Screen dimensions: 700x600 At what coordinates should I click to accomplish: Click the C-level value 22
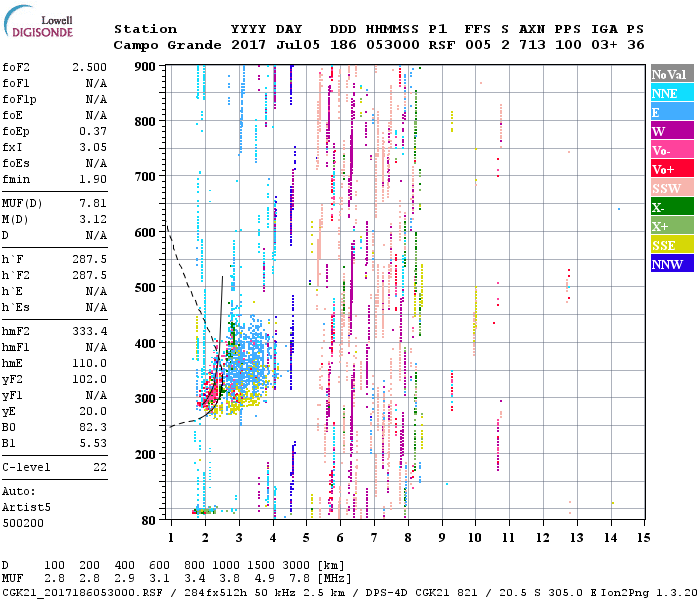(100, 467)
